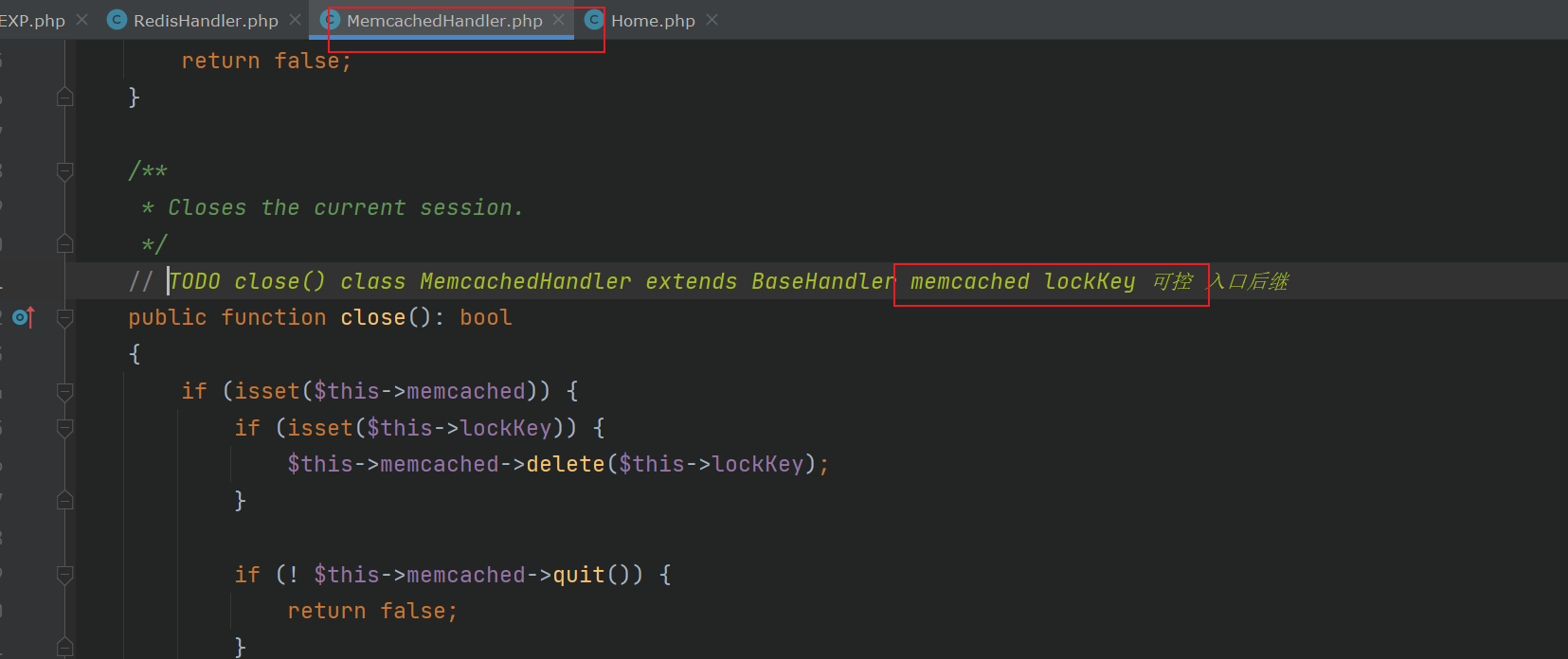Click the class icon on RedisHandler.php tab
The width and height of the screenshot is (1568, 659).
pos(117,20)
